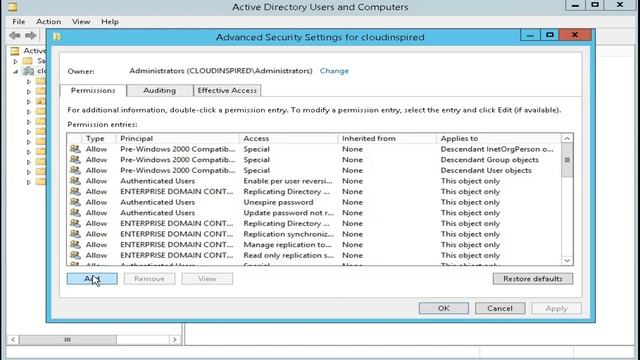640x360 pixels.
Task: Click the group icon of the Descendant InetOrgPerson entry
Action: click(75, 149)
